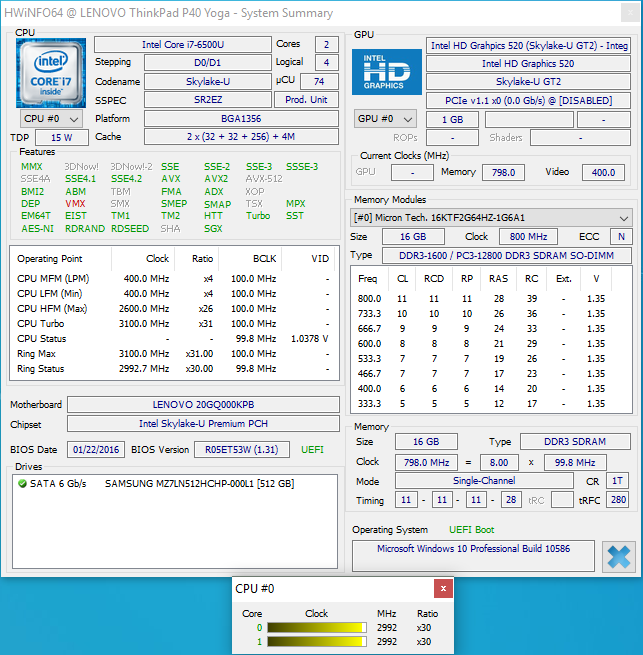The width and height of the screenshot is (643, 655).
Task: Click the Core 1 clock bar
Action: pos(317,642)
